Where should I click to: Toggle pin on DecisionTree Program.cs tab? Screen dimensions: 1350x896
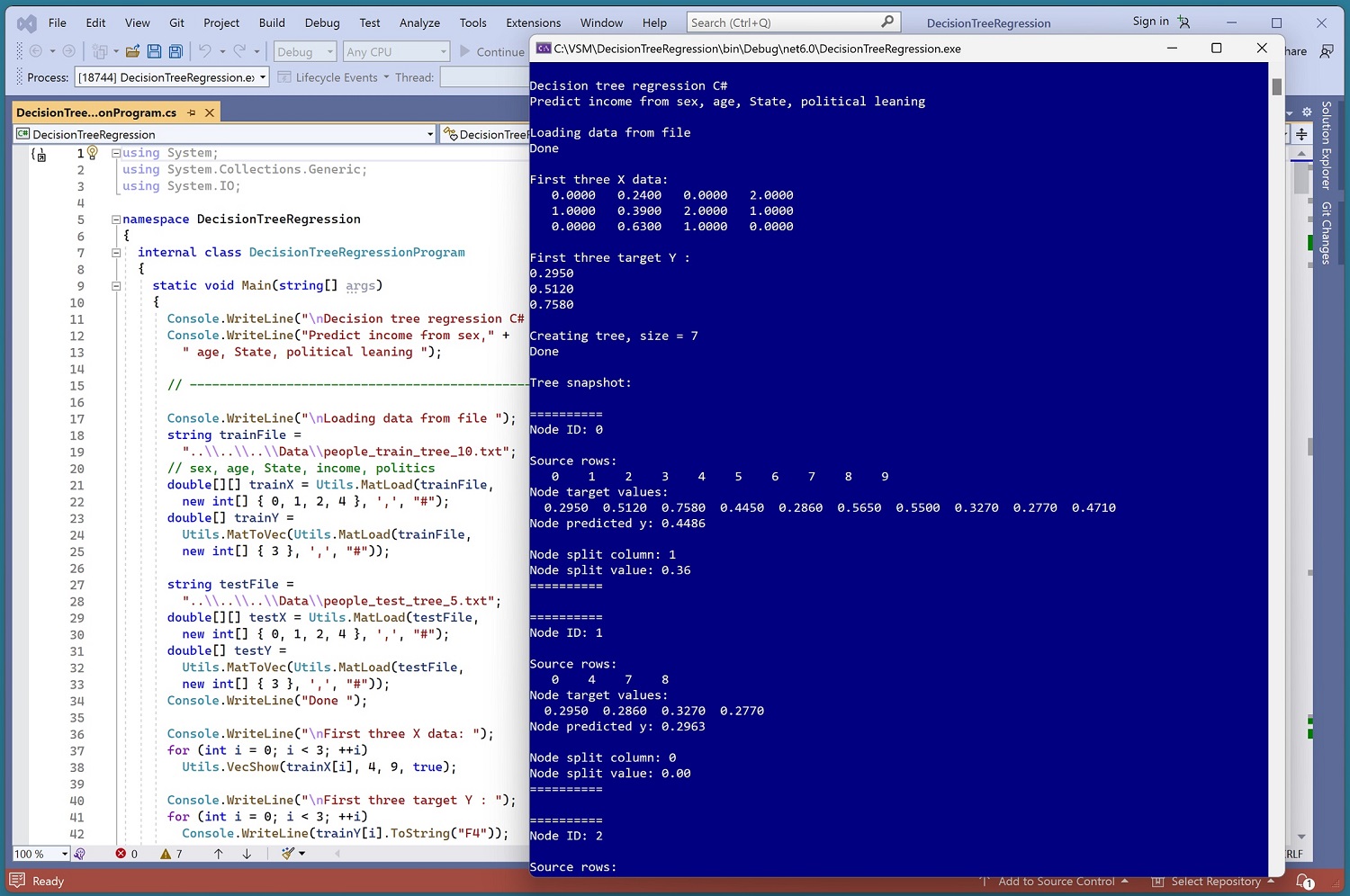pos(192,112)
